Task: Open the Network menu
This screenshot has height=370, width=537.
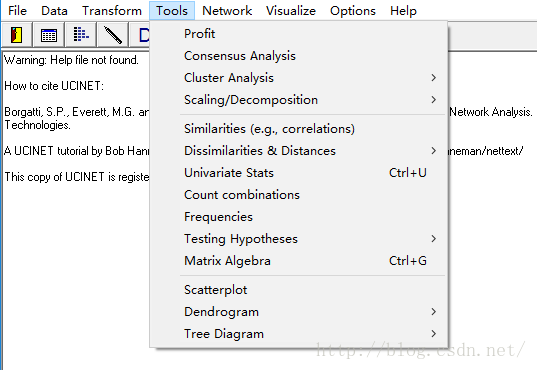Action: 227,11
